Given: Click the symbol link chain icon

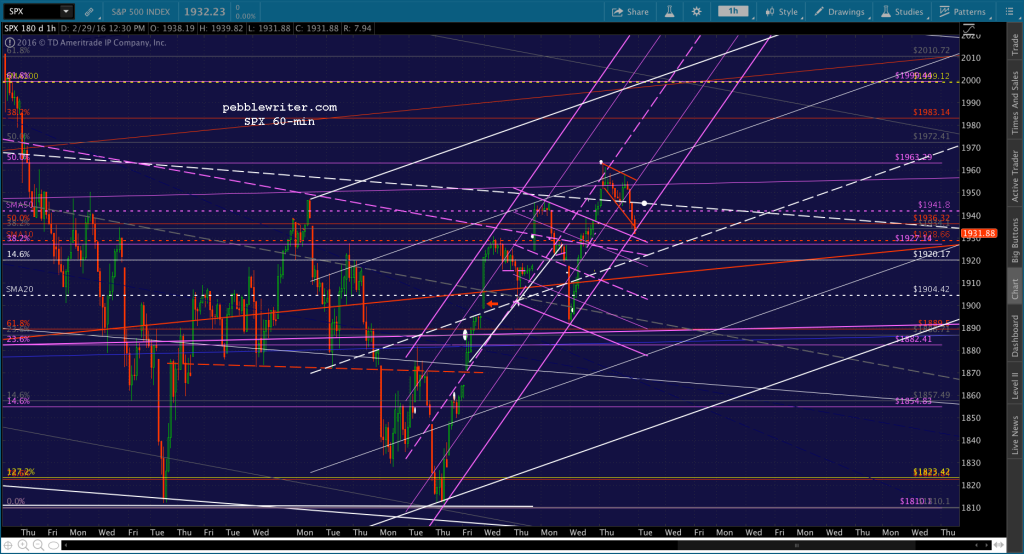Looking at the screenshot, I should pos(89,12).
